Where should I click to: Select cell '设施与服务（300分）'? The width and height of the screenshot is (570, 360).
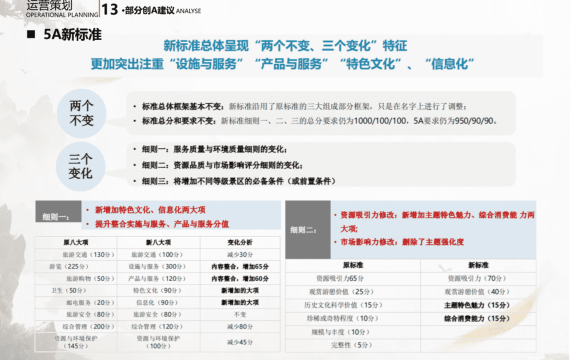(157, 267)
